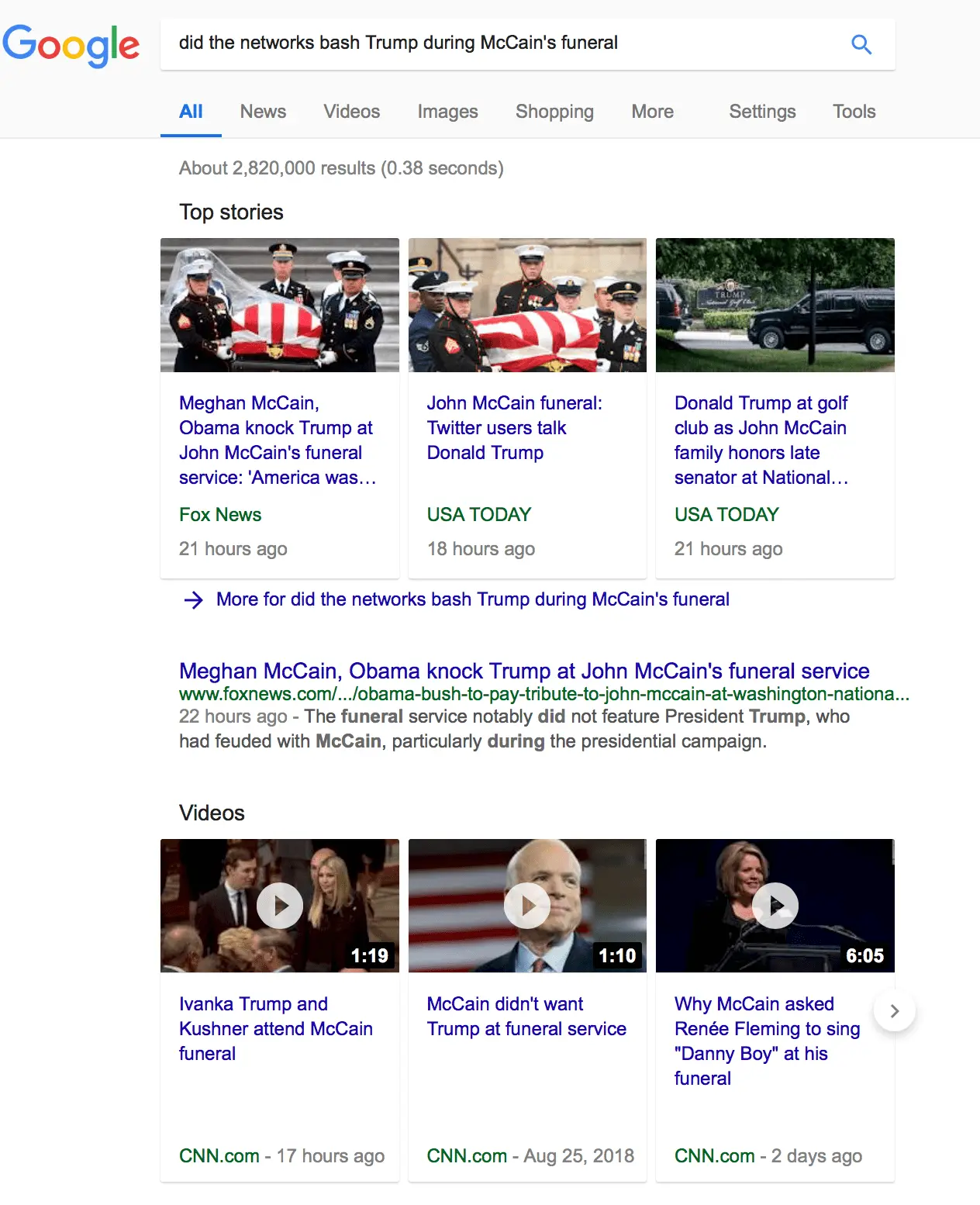Switch to the News tab
The image size is (980, 1205).
(x=263, y=111)
